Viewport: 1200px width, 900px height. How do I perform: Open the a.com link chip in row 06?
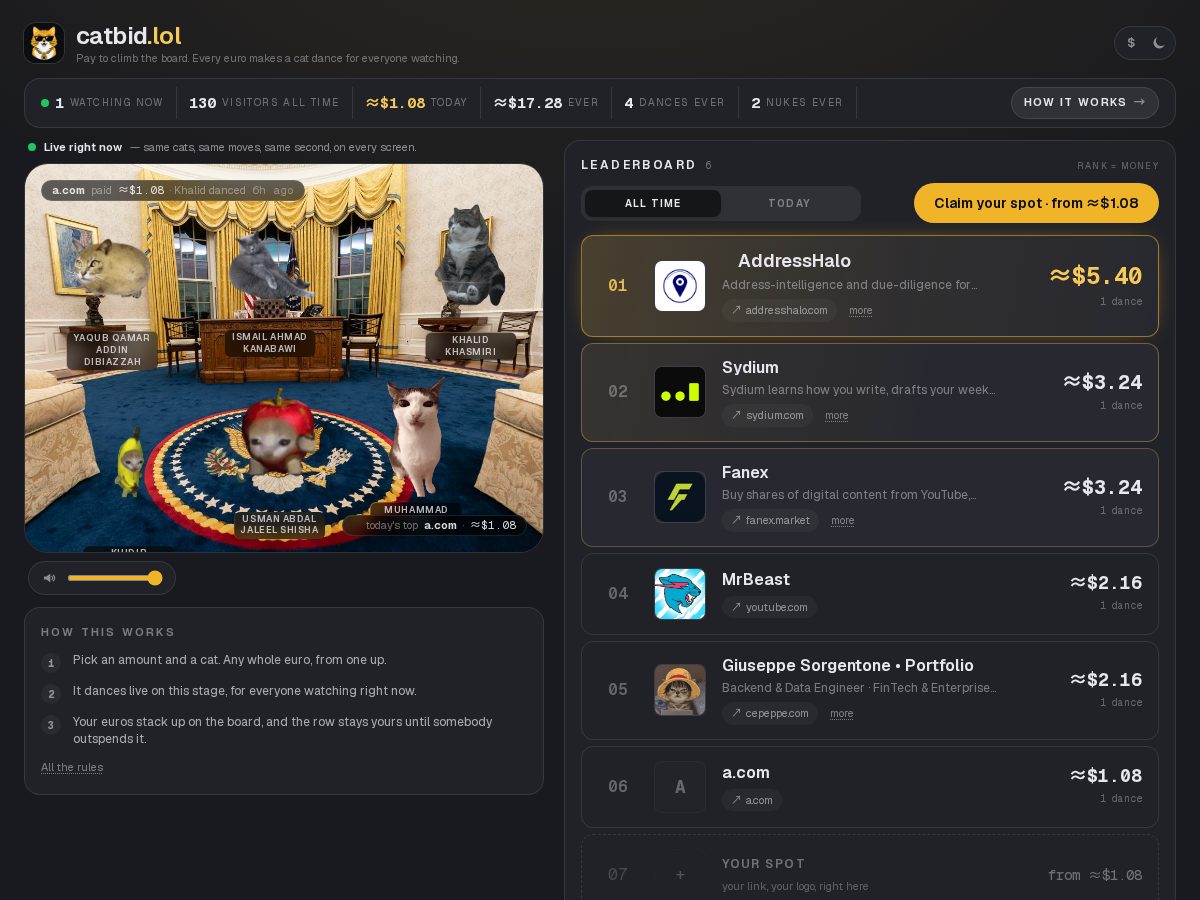click(752, 800)
